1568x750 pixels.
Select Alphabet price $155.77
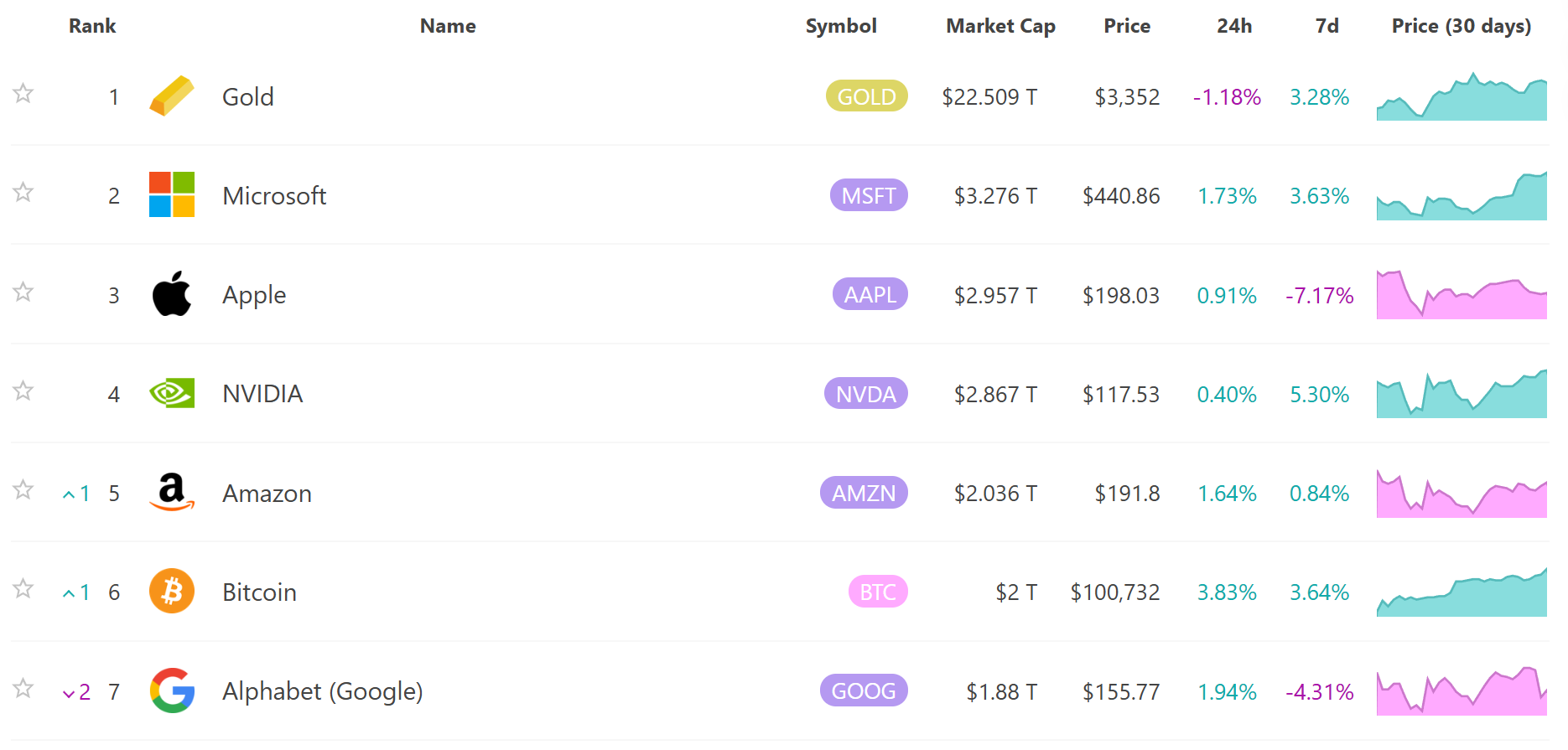pyautogui.click(x=1121, y=692)
